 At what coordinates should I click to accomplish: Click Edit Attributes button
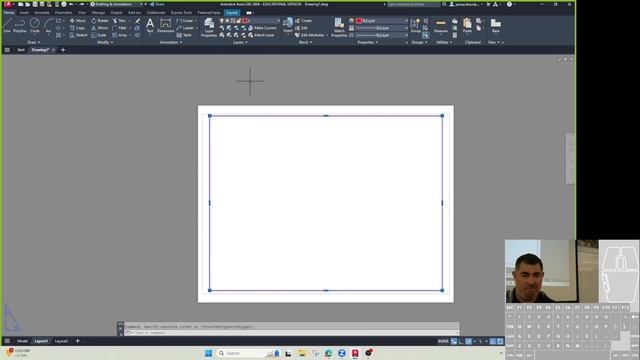[x=309, y=35]
